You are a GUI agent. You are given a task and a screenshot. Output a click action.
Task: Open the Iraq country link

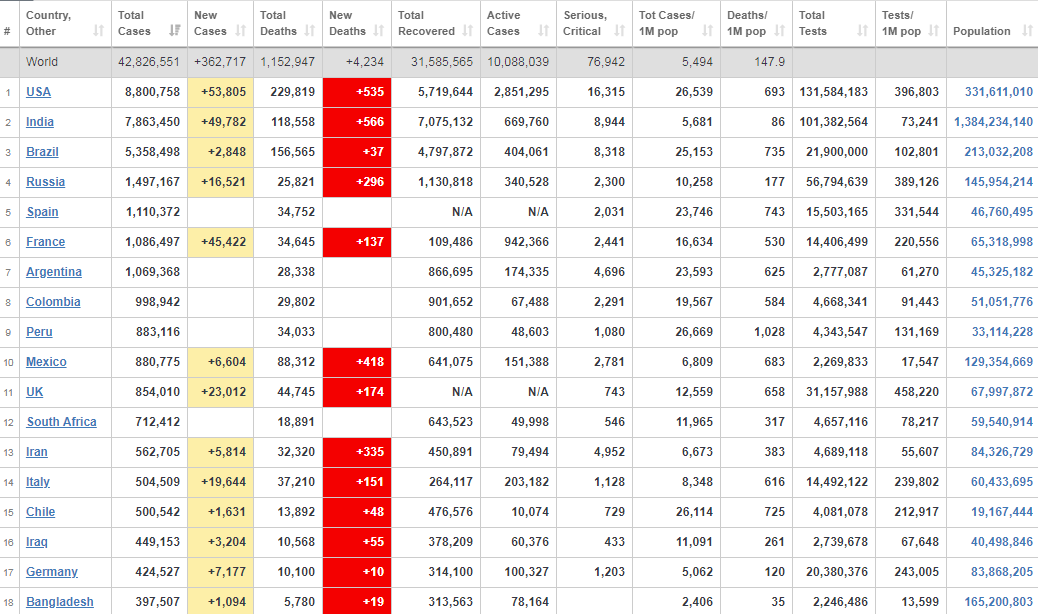click(37, 542)
